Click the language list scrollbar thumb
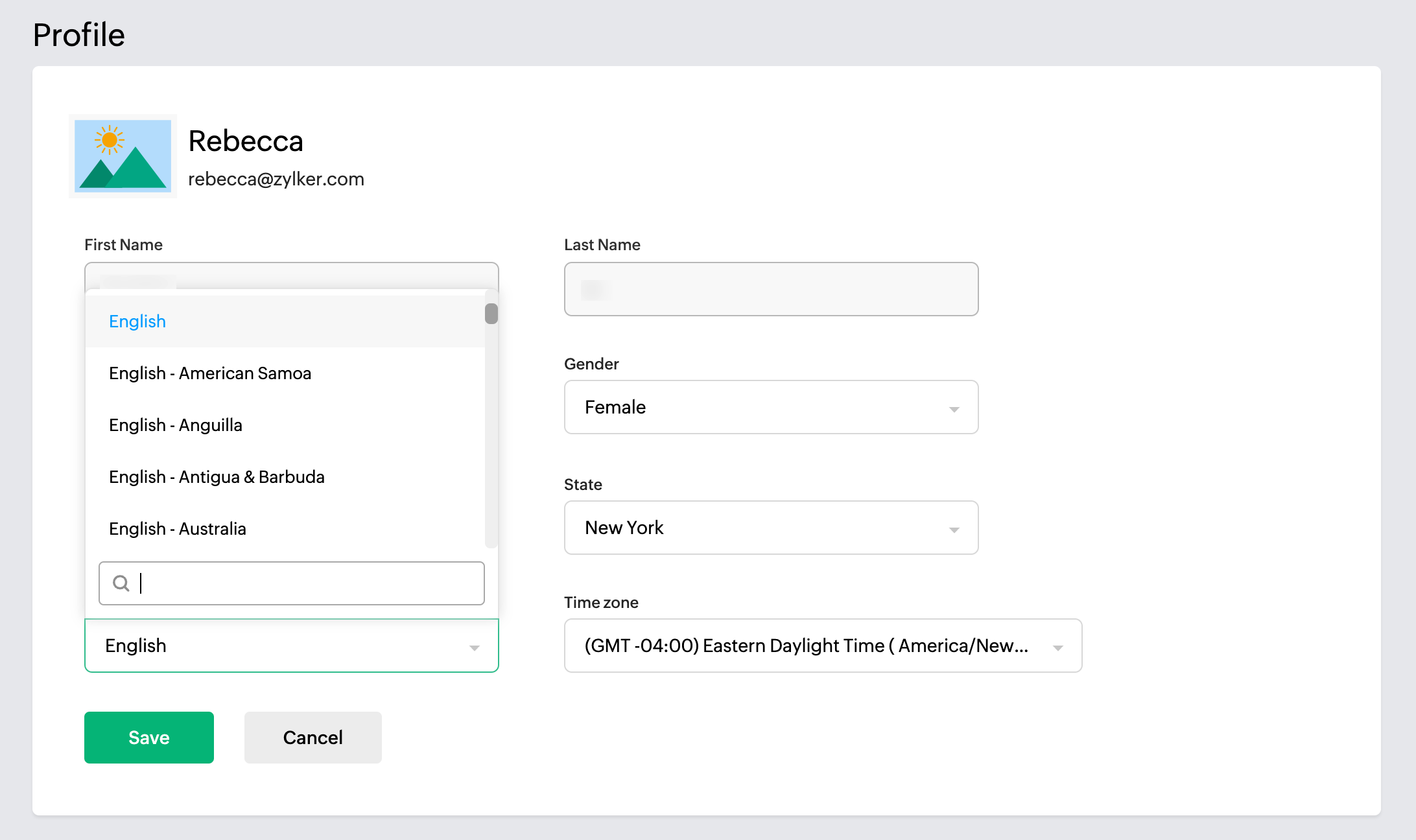Viewport: 1416px width, 840px height. 491,314
